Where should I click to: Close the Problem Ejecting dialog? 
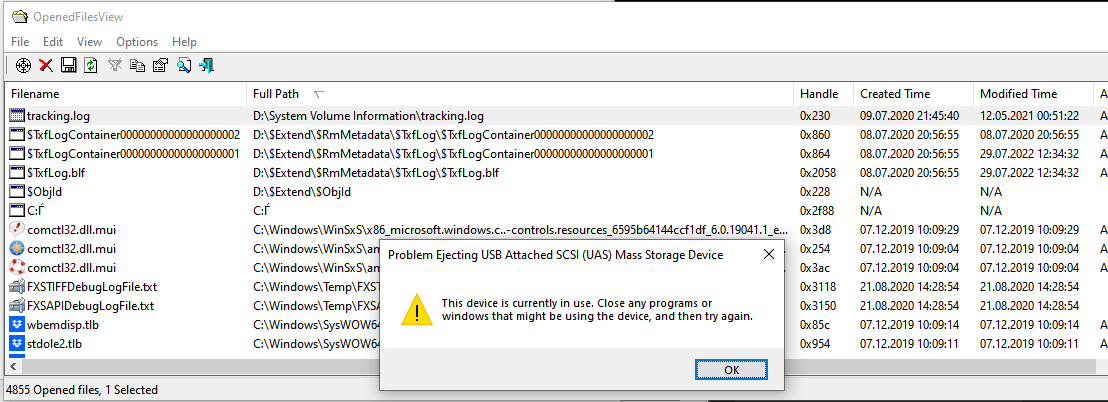point(769,254)
